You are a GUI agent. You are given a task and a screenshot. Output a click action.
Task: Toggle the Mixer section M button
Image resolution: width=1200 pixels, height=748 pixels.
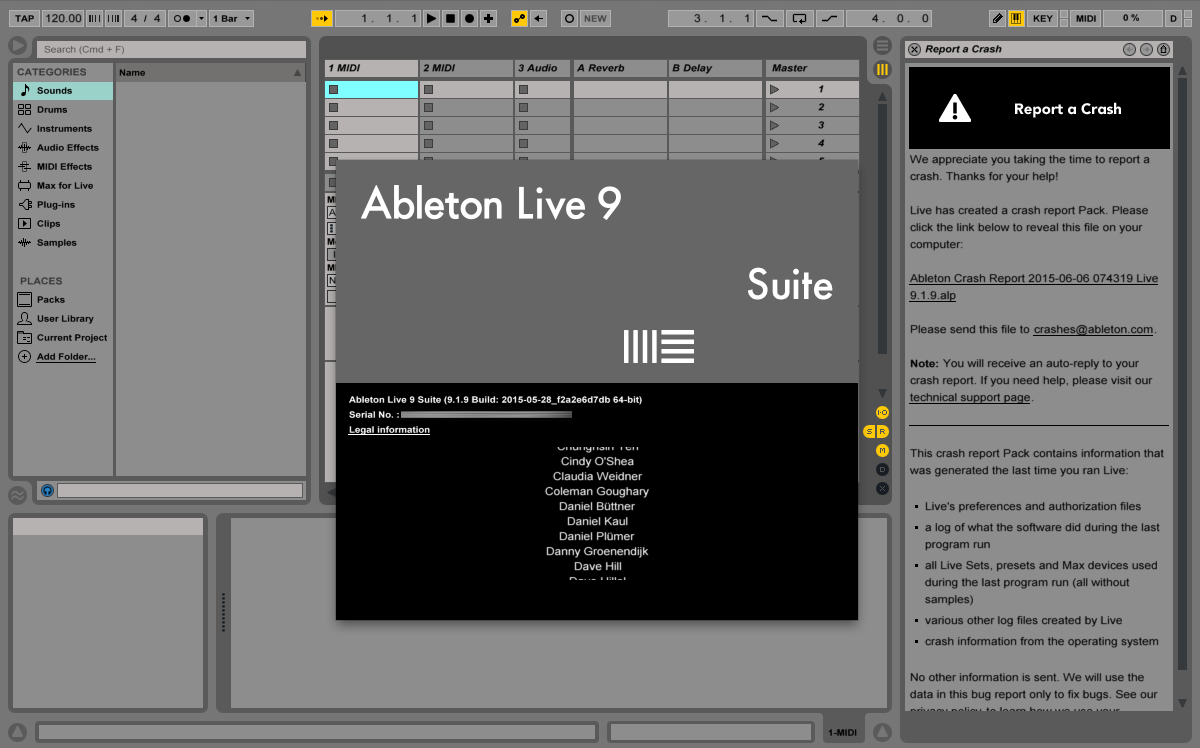(882, 450)
